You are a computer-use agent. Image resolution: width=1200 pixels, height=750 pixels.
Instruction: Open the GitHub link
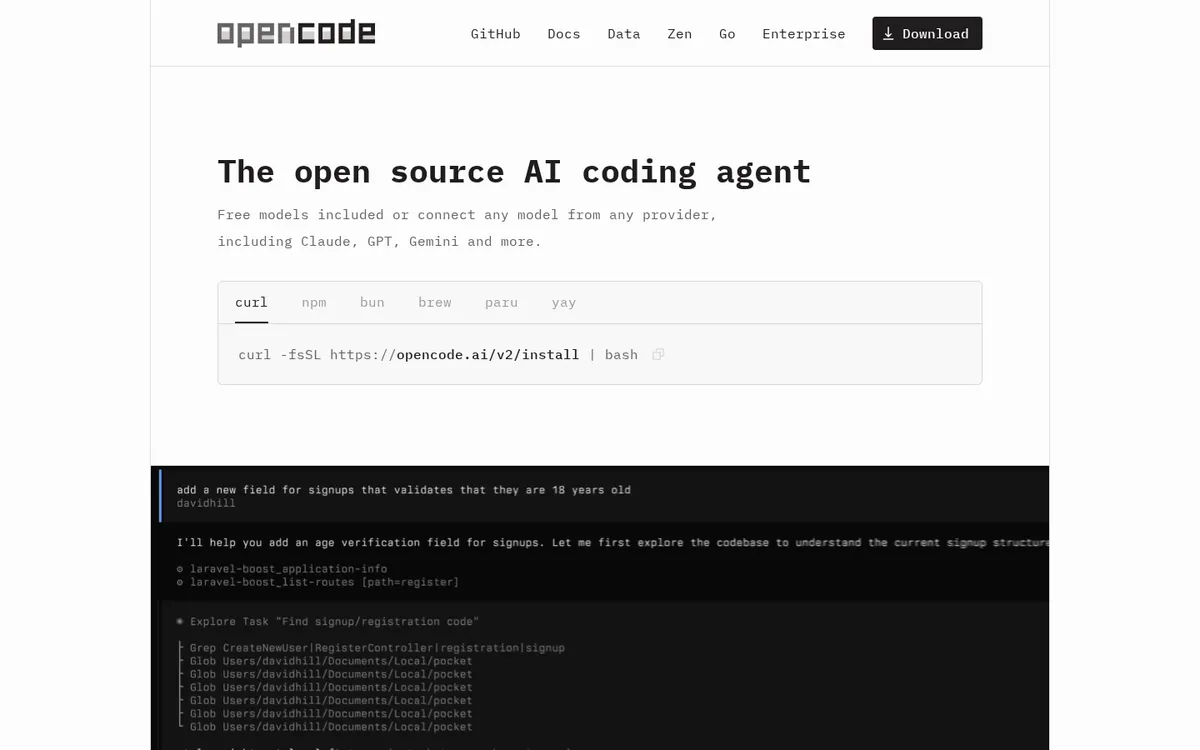tap(496, 34)
